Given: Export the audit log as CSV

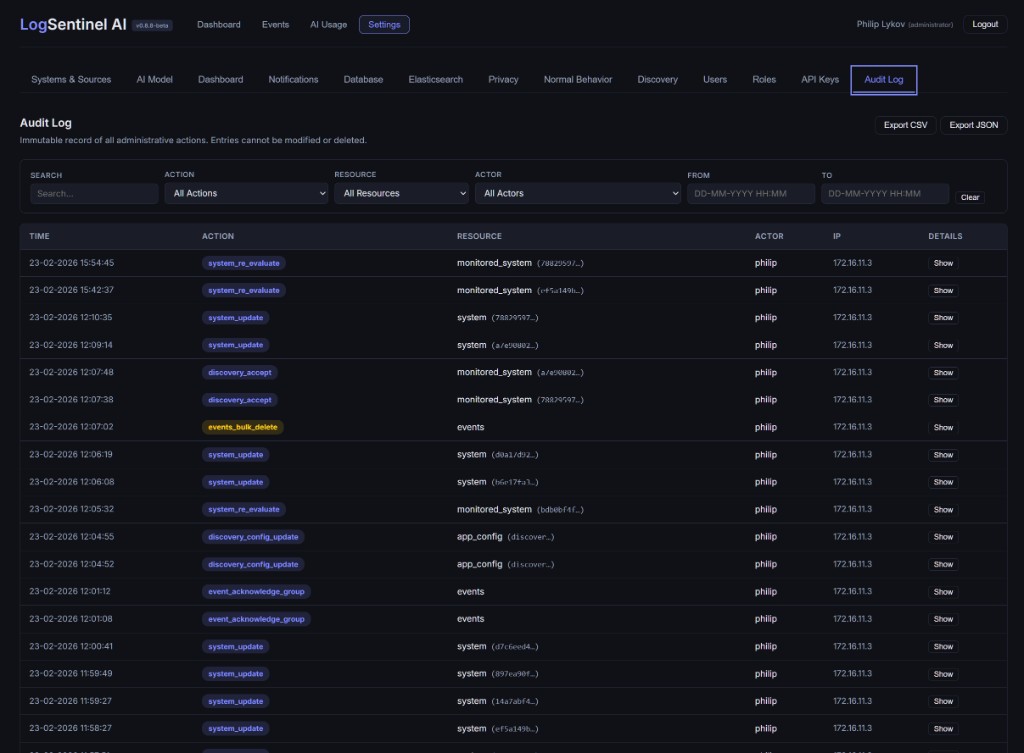Looking at the screenshot, I should coord(905,125).
